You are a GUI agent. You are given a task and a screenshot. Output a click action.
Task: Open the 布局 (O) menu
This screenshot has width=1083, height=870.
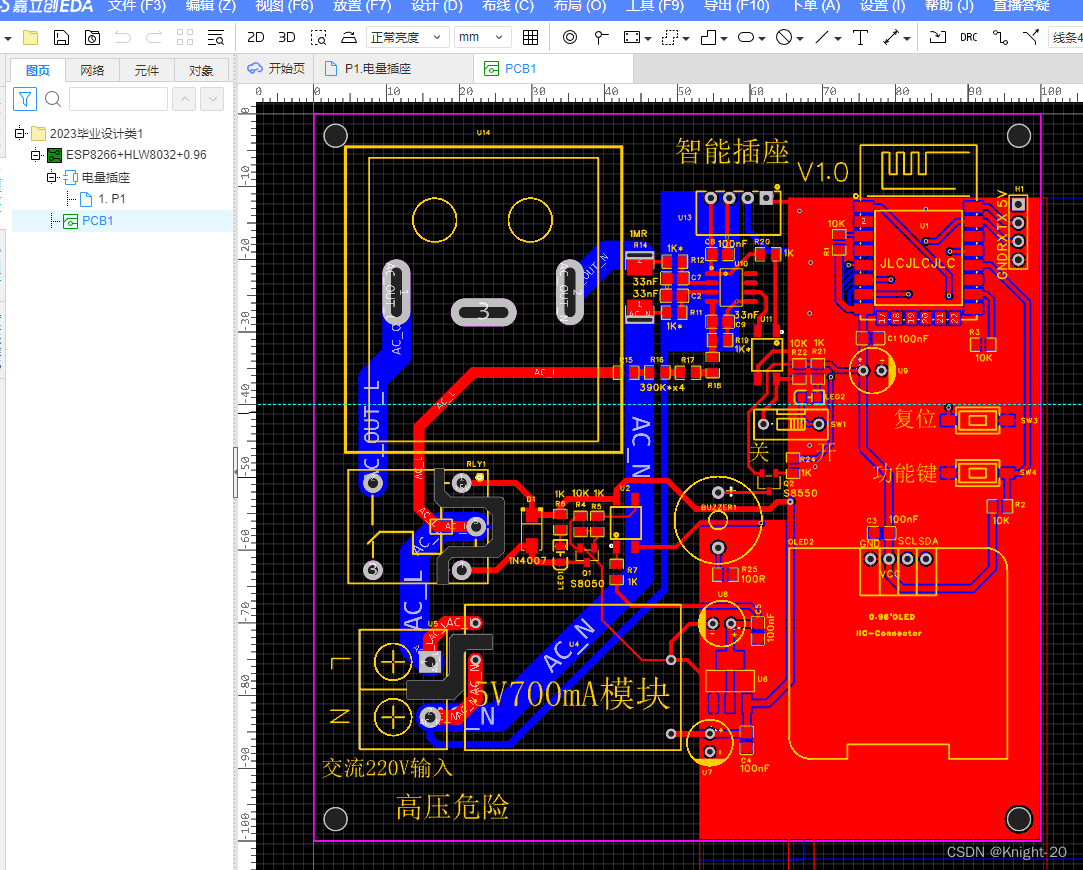point(579,6)
